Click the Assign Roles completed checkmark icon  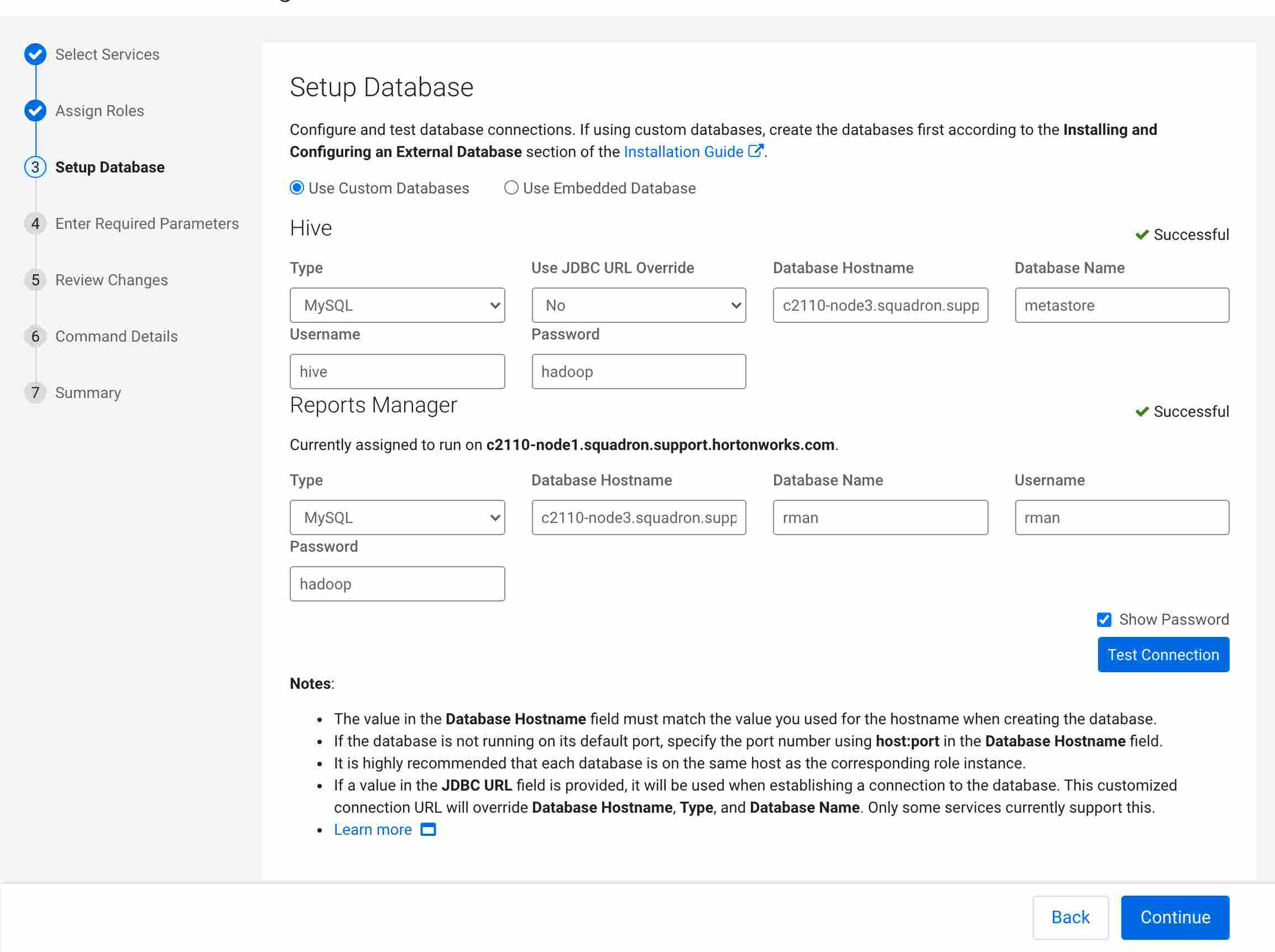point(35,111)
